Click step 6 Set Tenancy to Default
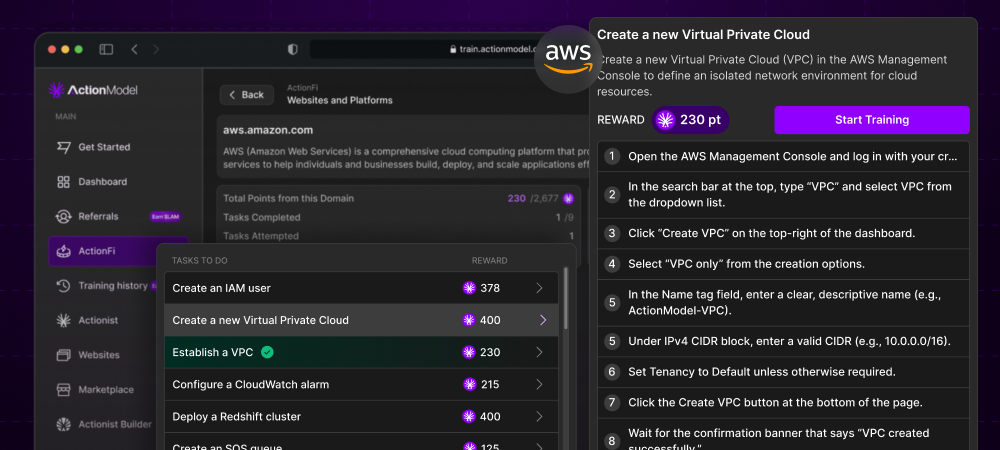 (x=783, y=372)
